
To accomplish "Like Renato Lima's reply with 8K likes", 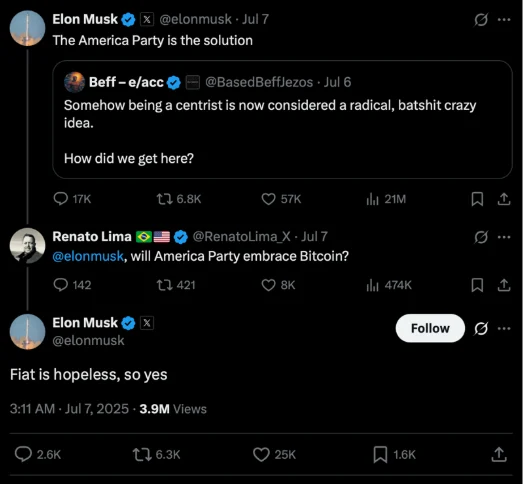I will pyautogui.click(x=278, y=285).
